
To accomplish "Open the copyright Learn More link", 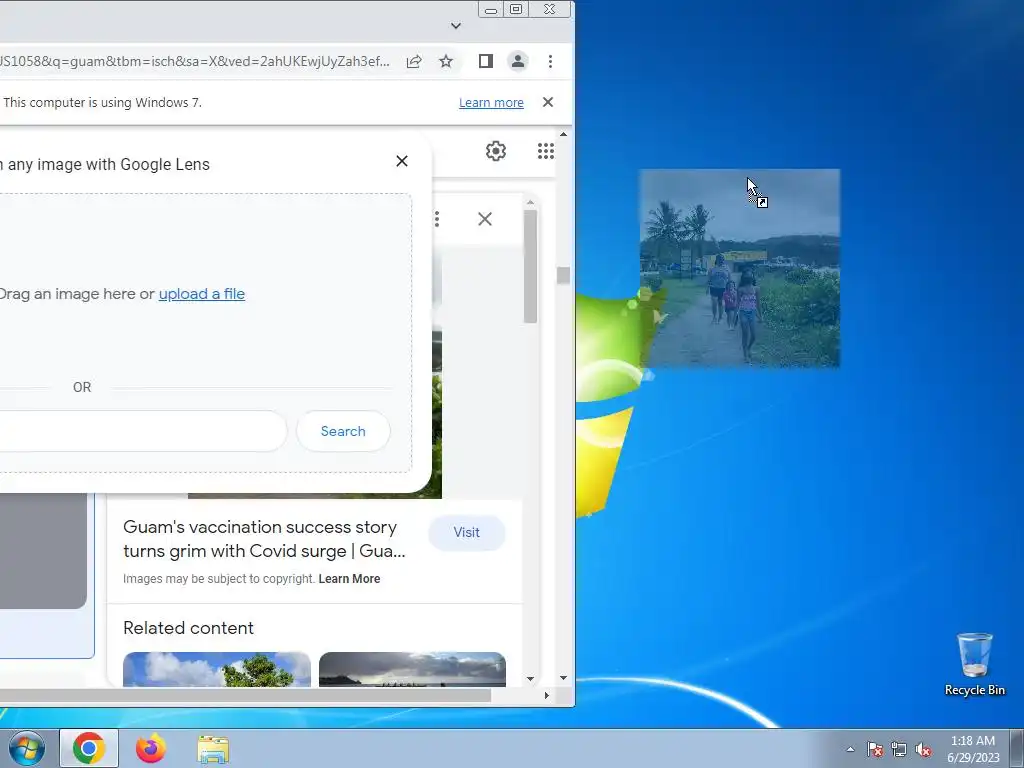I will click(x=349, y=579).
